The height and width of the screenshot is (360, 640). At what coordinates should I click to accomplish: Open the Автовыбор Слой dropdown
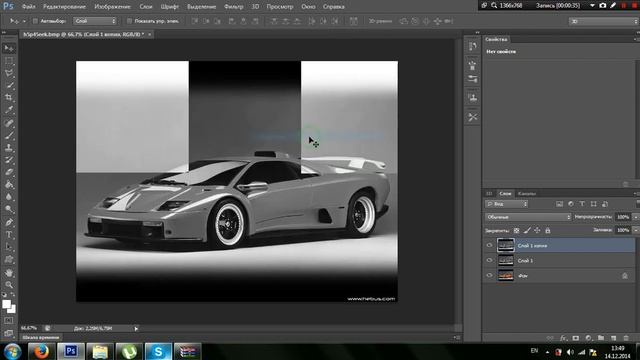point(95,21)
